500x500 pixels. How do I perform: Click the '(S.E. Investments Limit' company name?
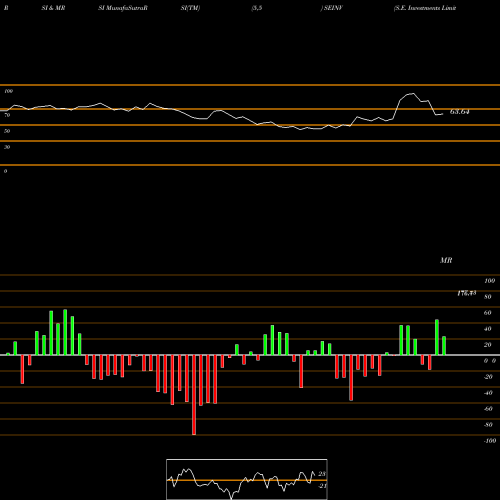[425, 8]
